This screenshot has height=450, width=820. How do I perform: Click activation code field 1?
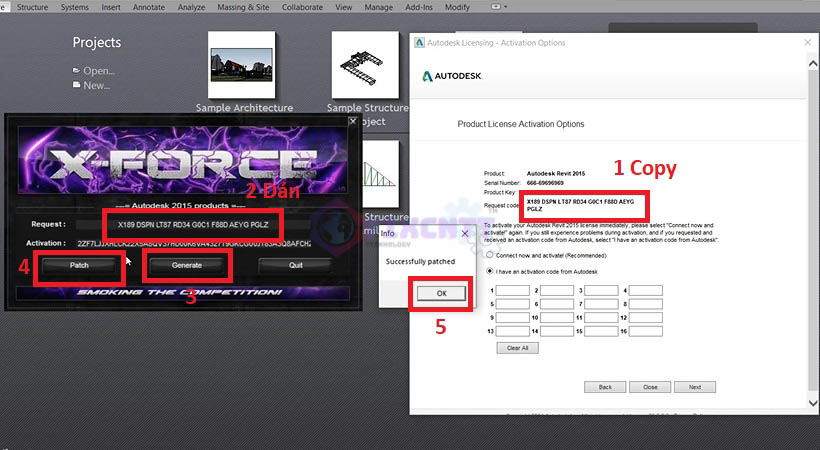tap(512, 290)
